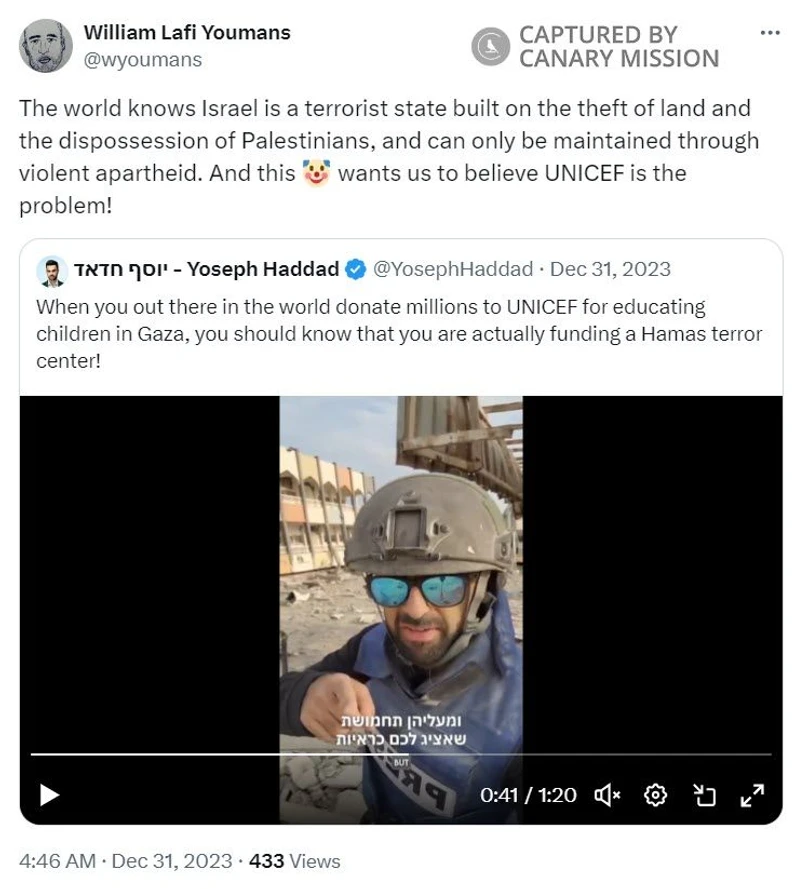Click the blue verified badge

(x=356, y=269)
